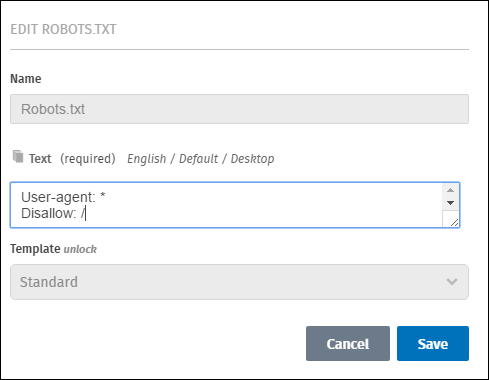Expand the Standard template chevron arrow

click(x=452, y=282)
